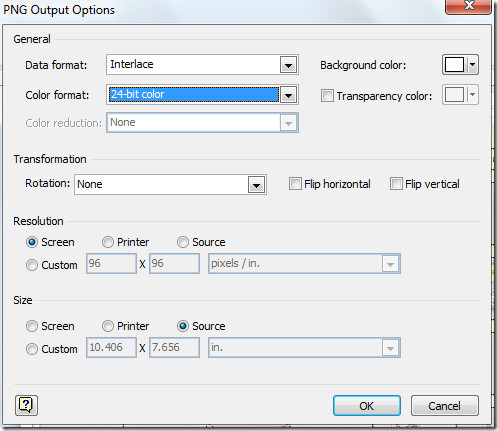Open the Rotation dropdown
Viewport: 498px width, 431px height.
coord(256,185)
